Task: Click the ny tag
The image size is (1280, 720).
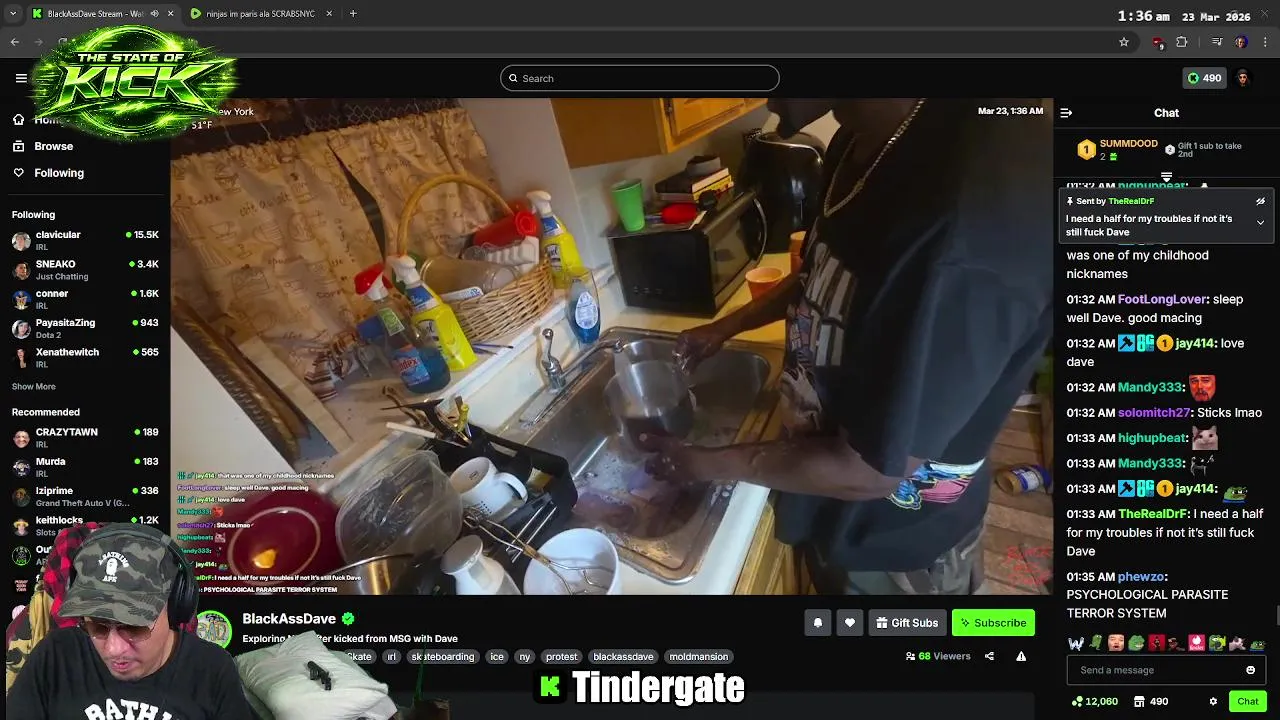Action: pos(525,657)
